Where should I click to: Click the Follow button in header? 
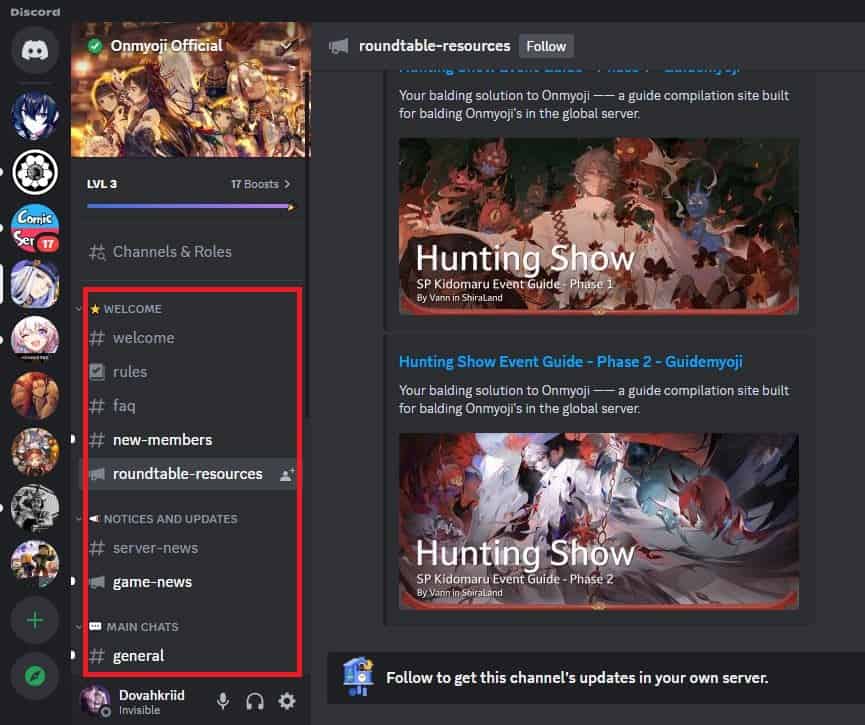pos(546,46)
